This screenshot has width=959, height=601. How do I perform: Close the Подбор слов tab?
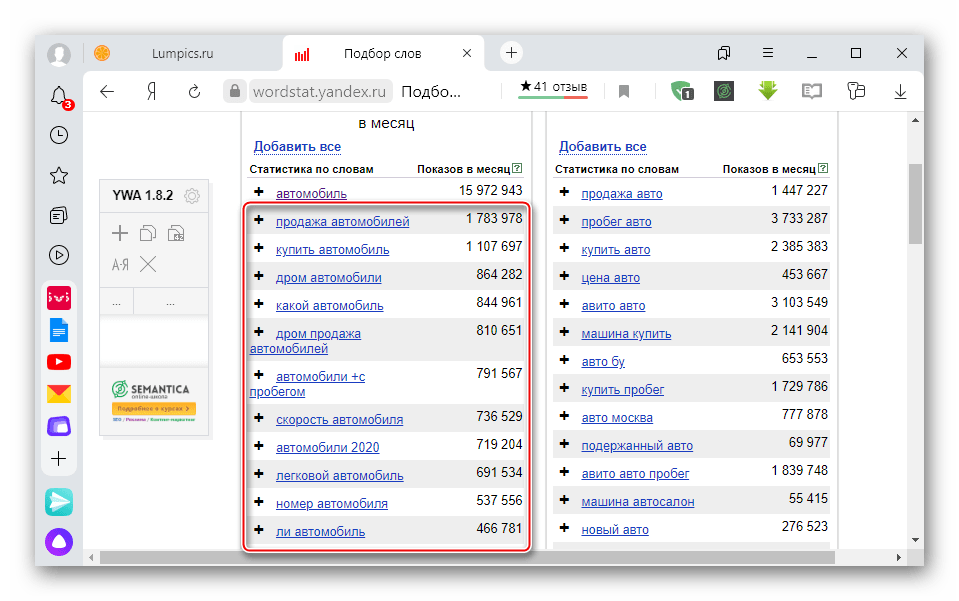click(467, 53)
